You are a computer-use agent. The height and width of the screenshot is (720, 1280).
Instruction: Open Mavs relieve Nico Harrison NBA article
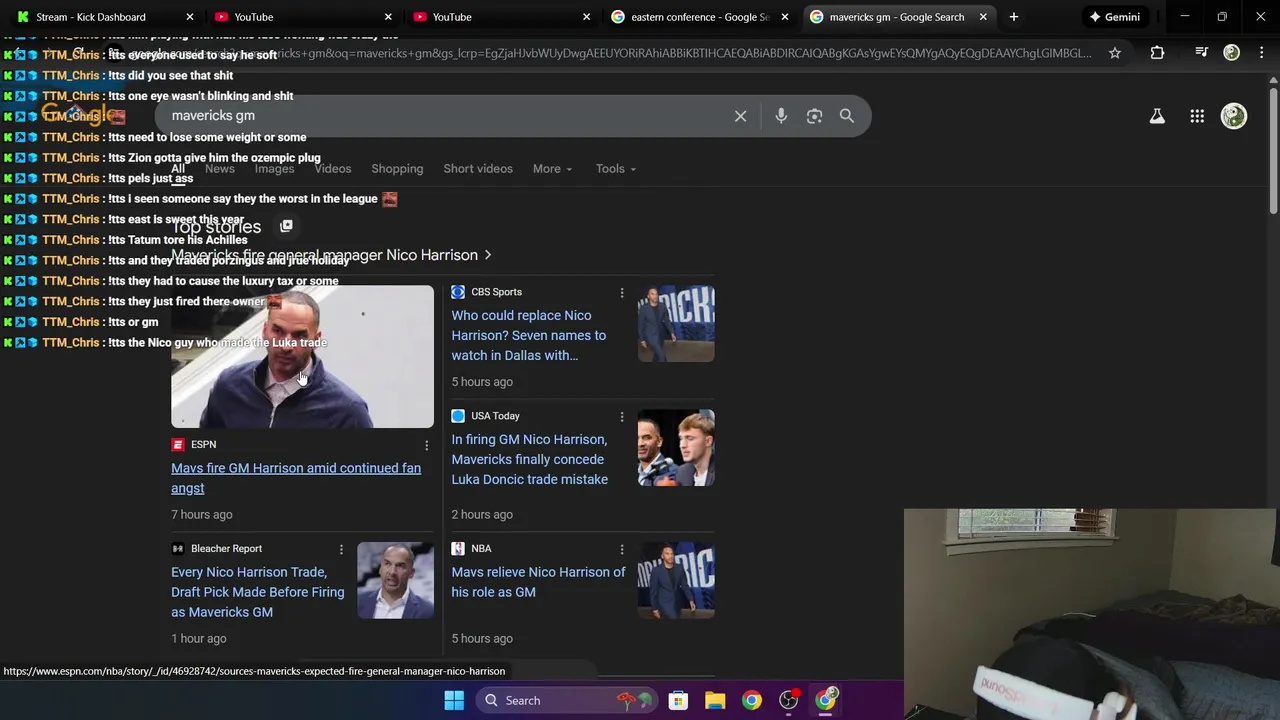tap(538, 582)
